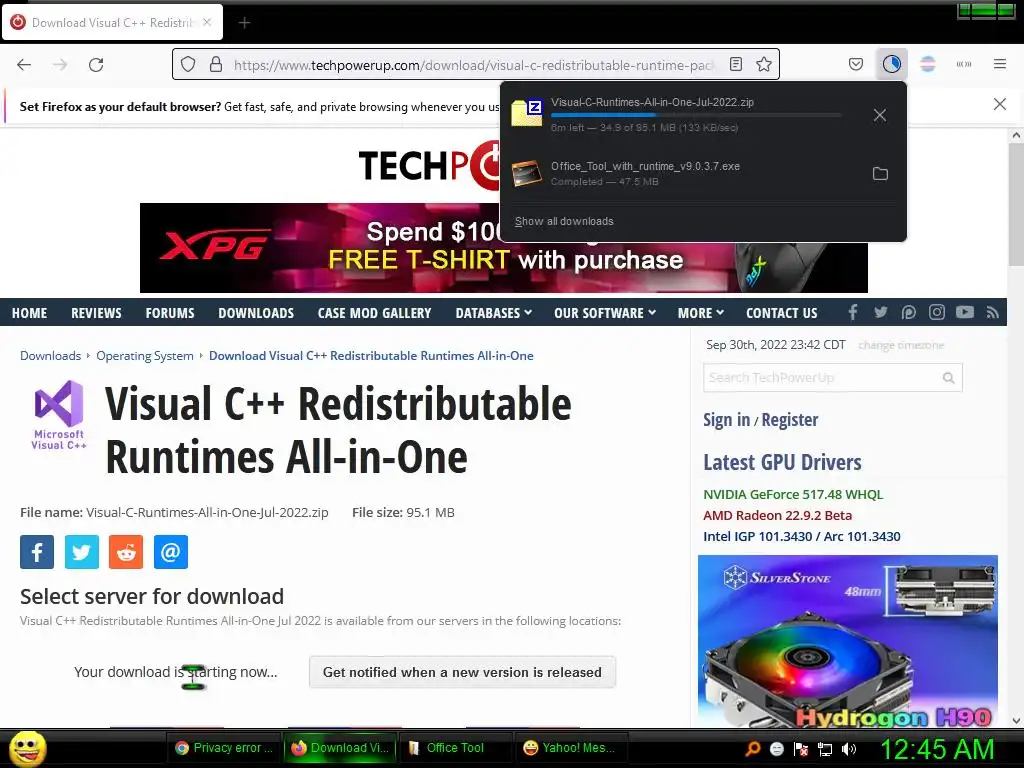Viewport: 1024px width, 768px height.
Task: Open a new browser tab
Action: coord(244,23)
